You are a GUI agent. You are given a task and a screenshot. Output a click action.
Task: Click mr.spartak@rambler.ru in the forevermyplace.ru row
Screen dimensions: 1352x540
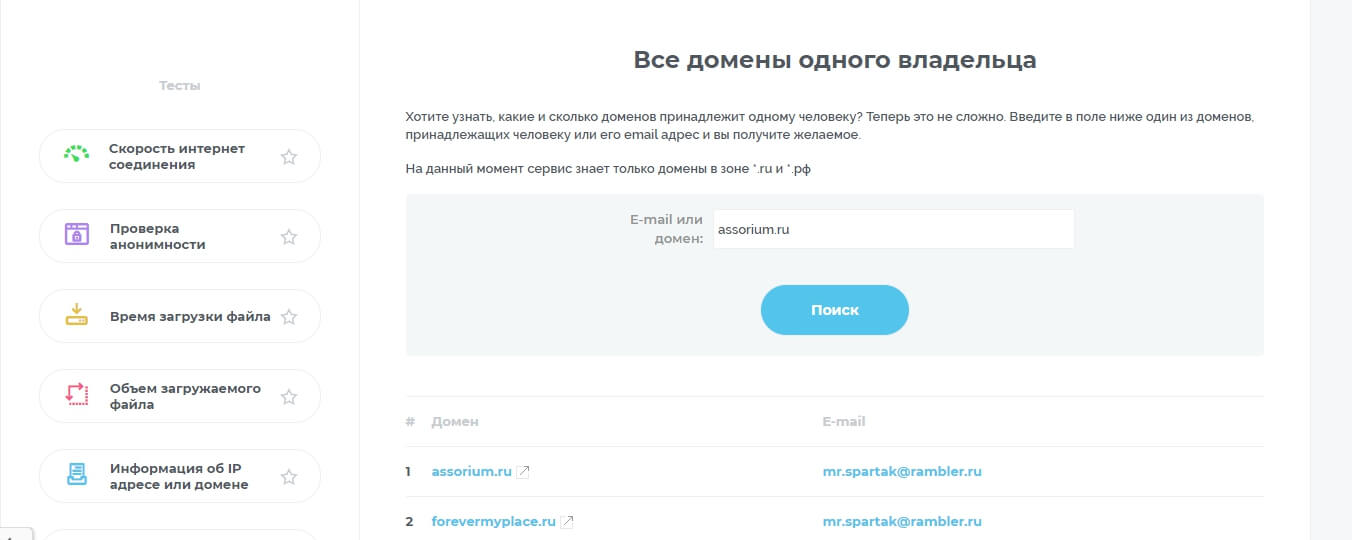(902, 521)
